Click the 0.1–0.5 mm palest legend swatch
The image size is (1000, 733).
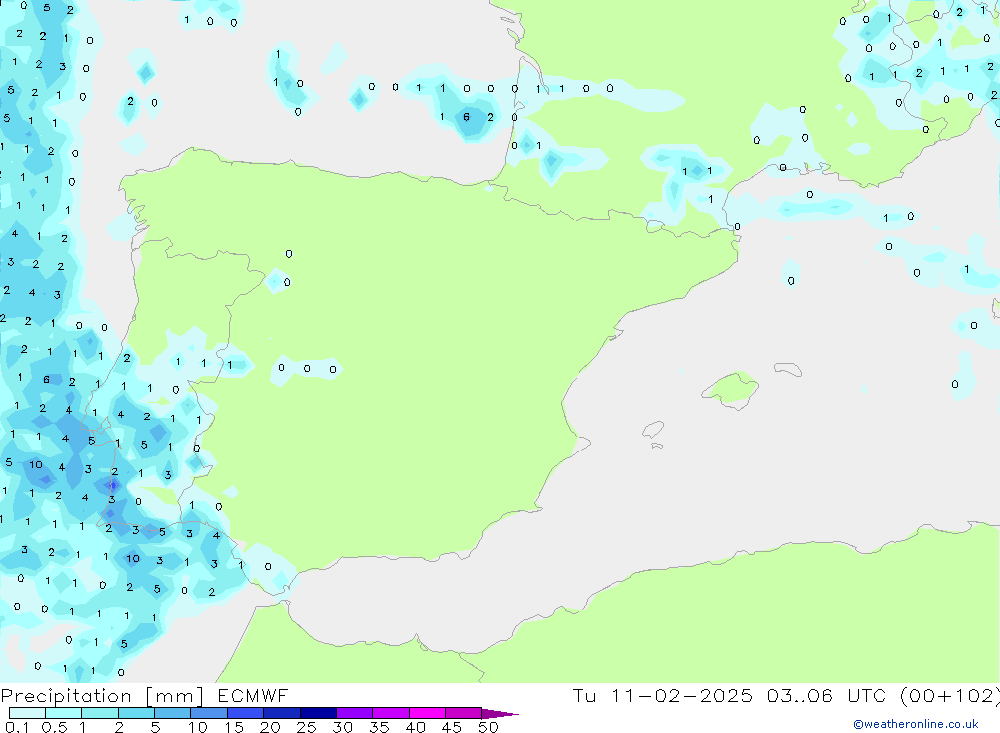(x=27, y=713)
